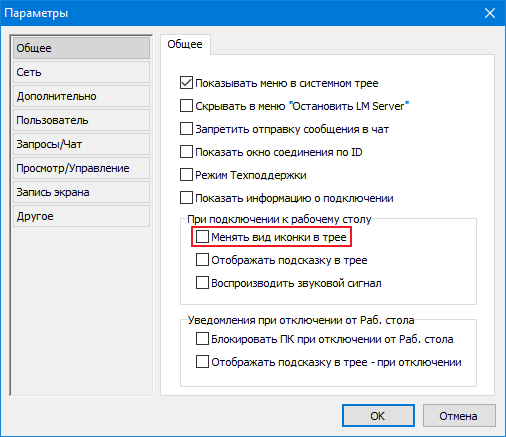Close the Параметры dialog window
The height and width of the screenshot is (437, 506).
[x=490, y=13]
